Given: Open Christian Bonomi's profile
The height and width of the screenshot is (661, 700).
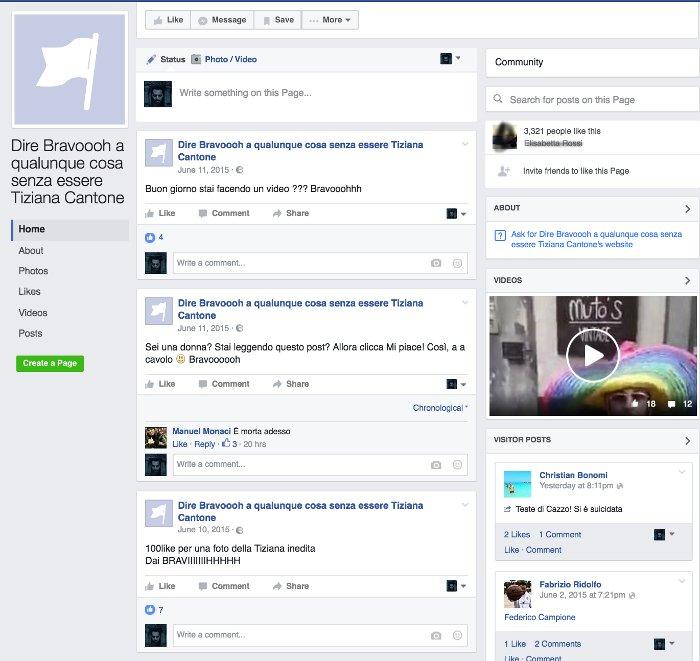Looking at the screenshot, I should (573, 475).
